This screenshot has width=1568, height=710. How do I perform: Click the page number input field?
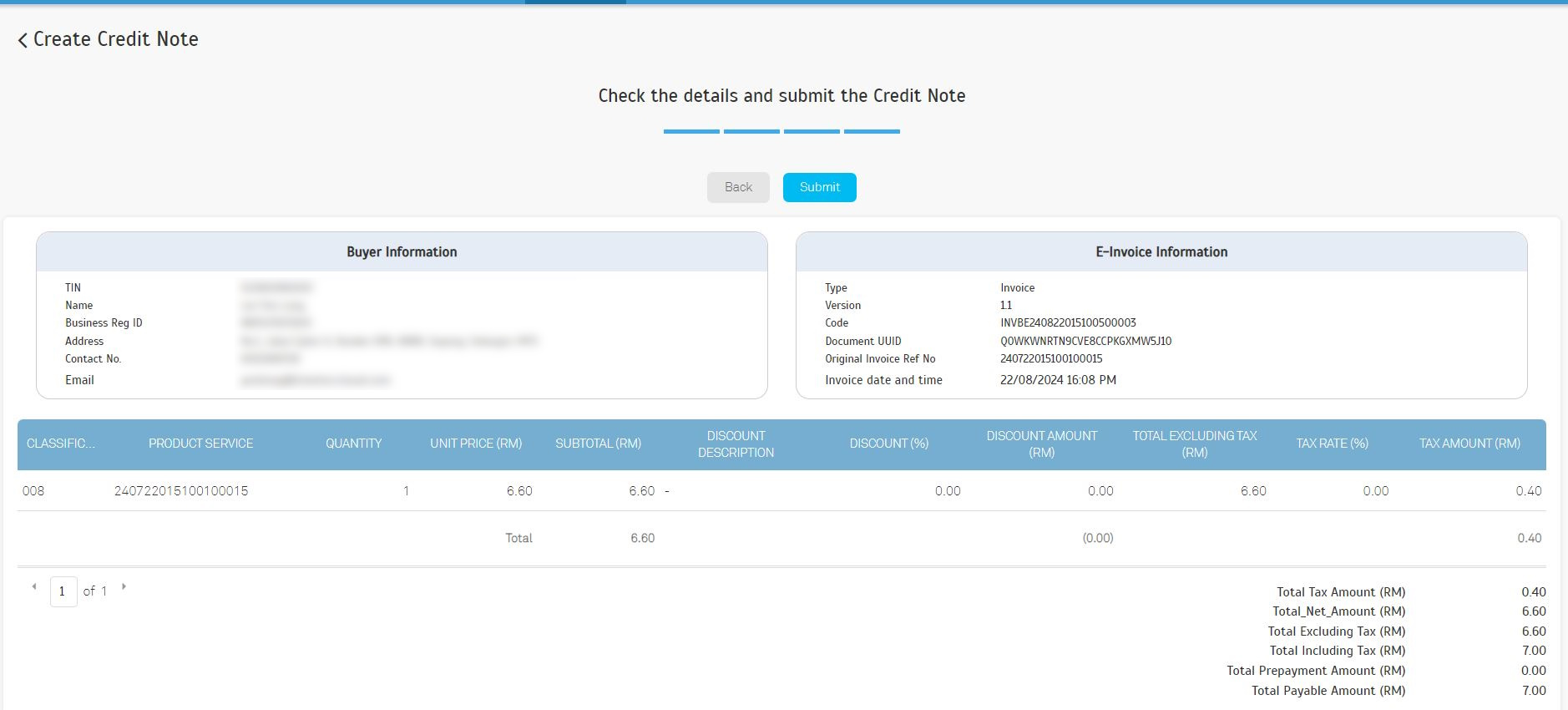(63, 591)
